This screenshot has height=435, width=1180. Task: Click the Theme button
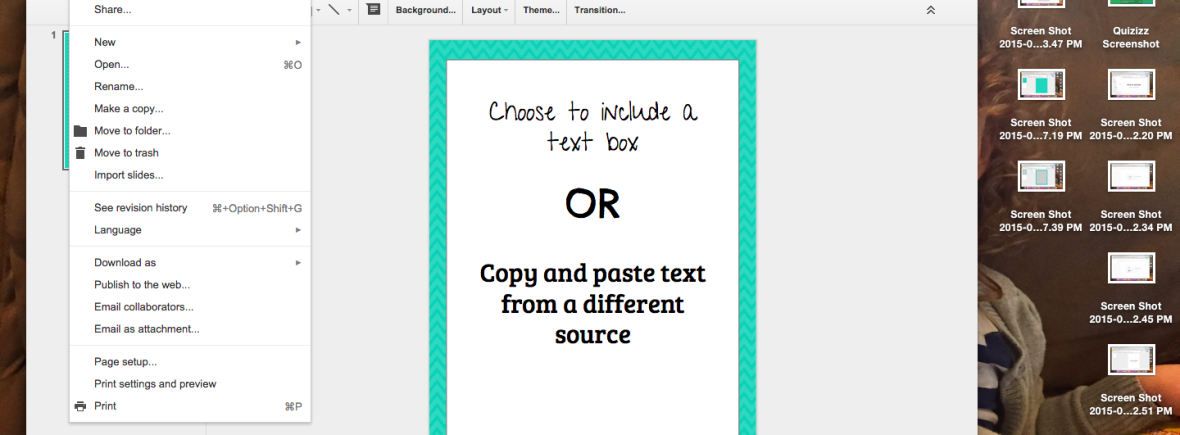pos(541,10)
